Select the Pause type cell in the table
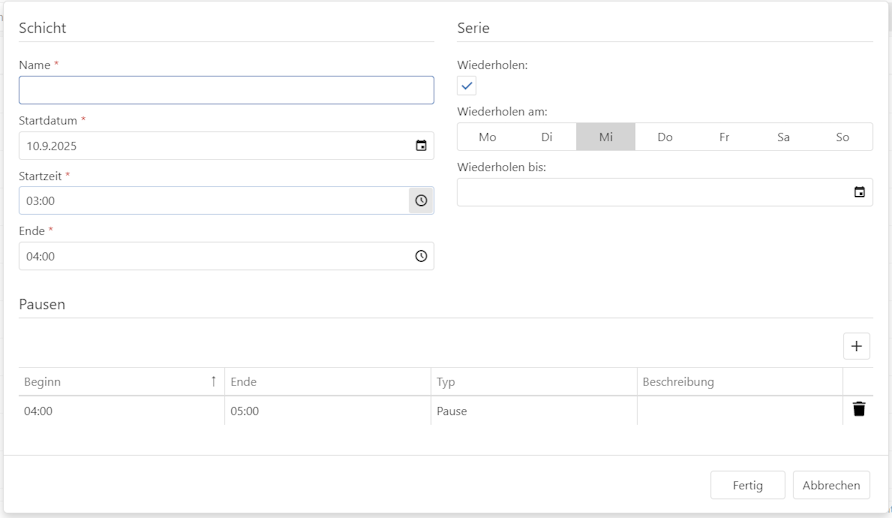 point(533,411)
